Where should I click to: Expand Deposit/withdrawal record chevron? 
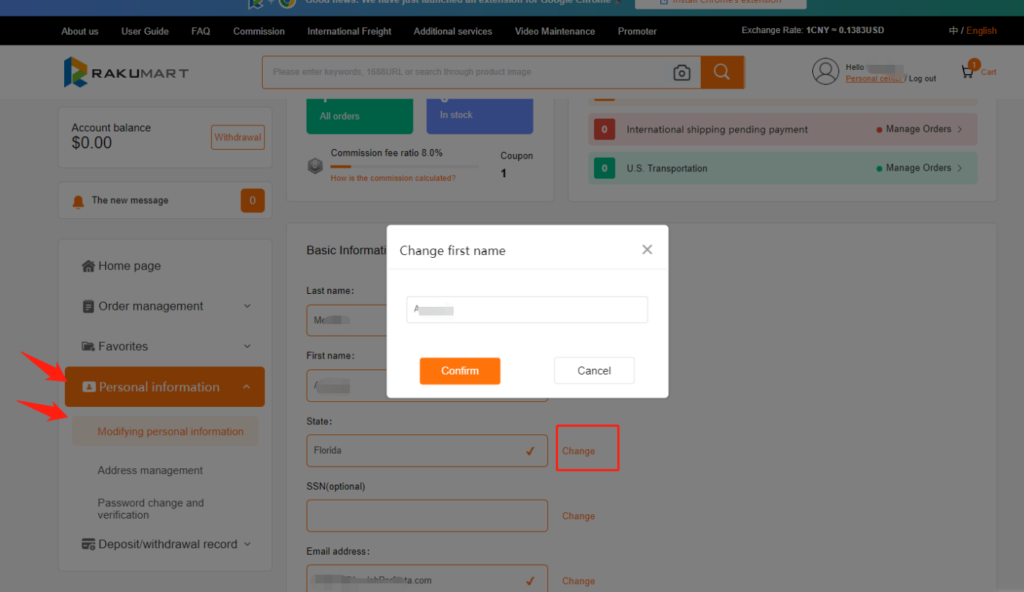[x=248, y=544]
